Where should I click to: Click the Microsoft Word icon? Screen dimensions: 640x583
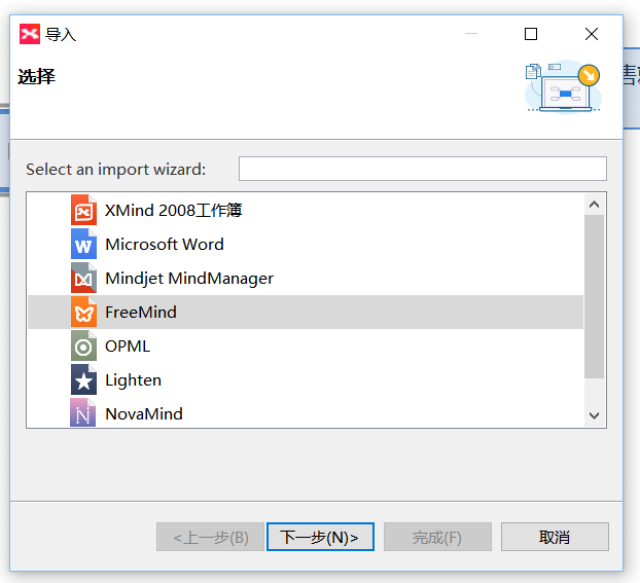pyautogui.click(x=84, y=245)
